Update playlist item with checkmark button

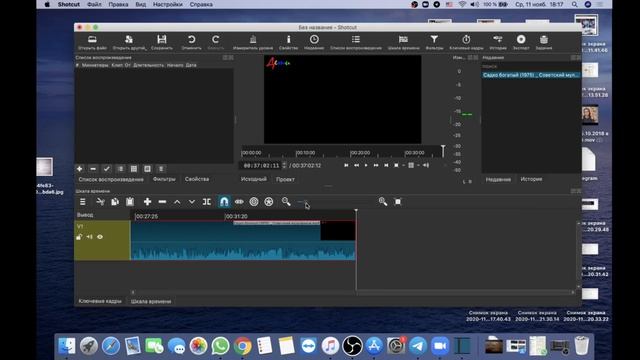coord(107,169)
